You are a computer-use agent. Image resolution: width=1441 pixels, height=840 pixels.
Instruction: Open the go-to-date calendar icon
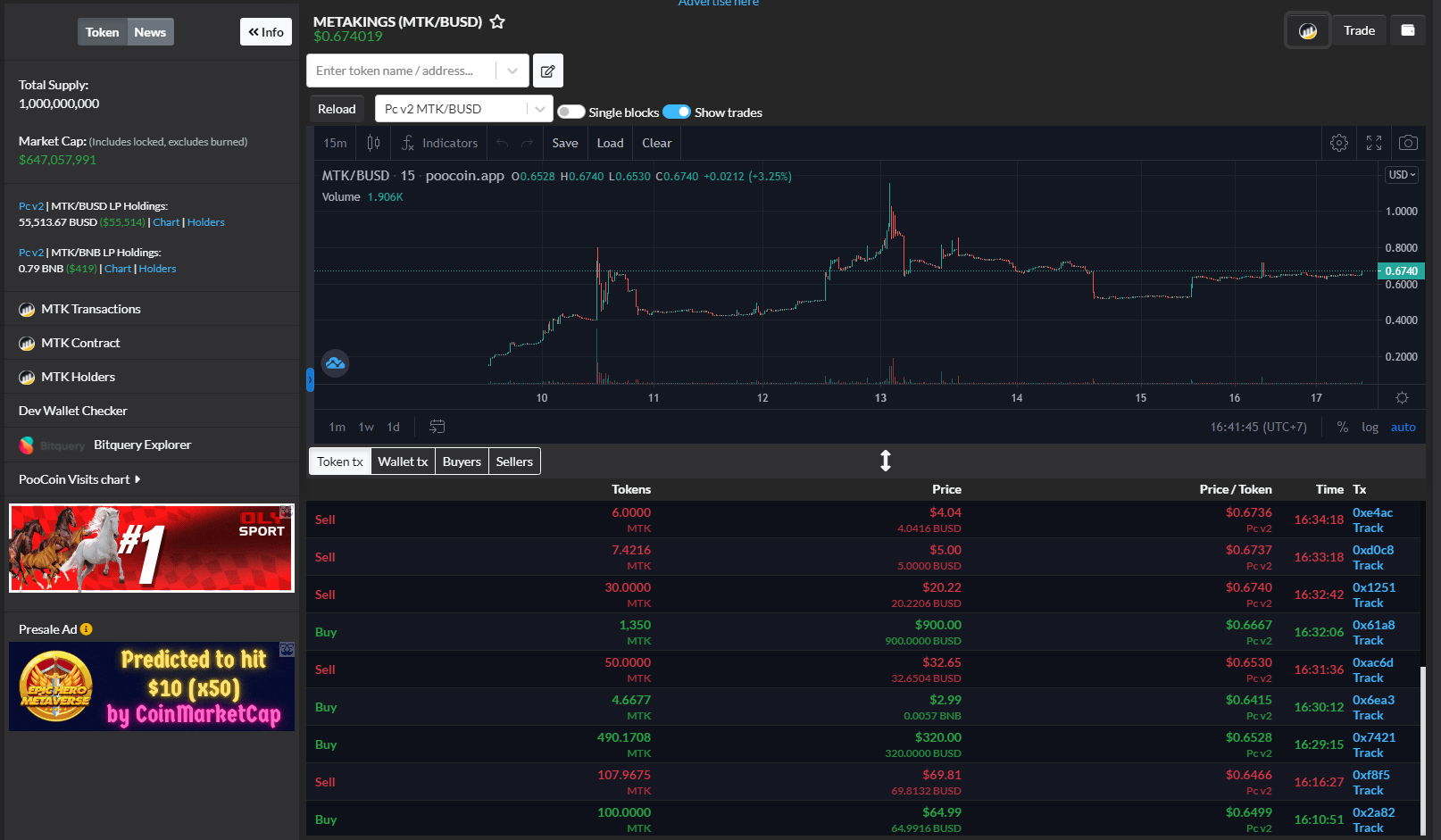pyautogui.click(x=437, y=427)
